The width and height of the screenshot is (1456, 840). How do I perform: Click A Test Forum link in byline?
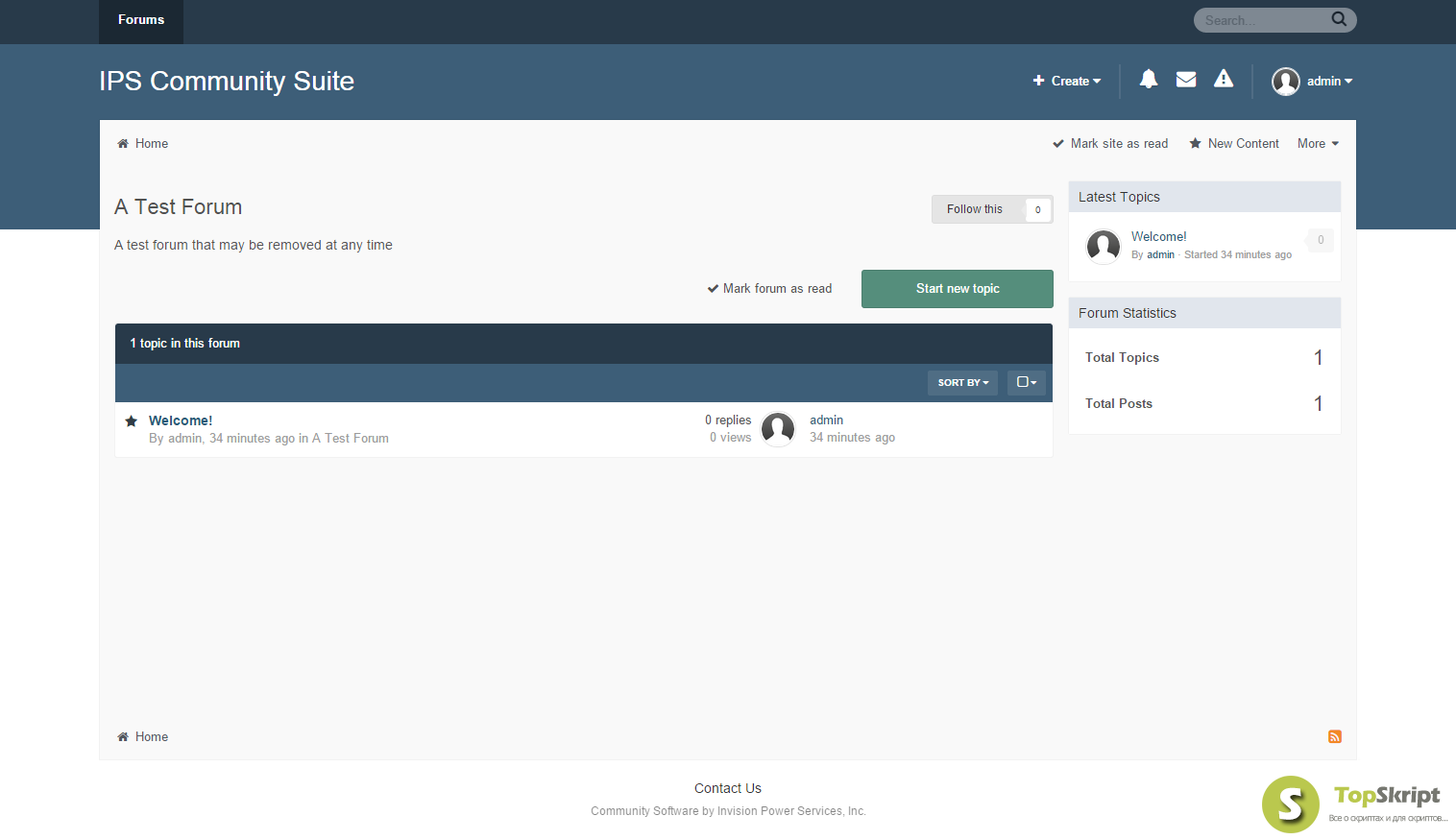coord(351,439)
